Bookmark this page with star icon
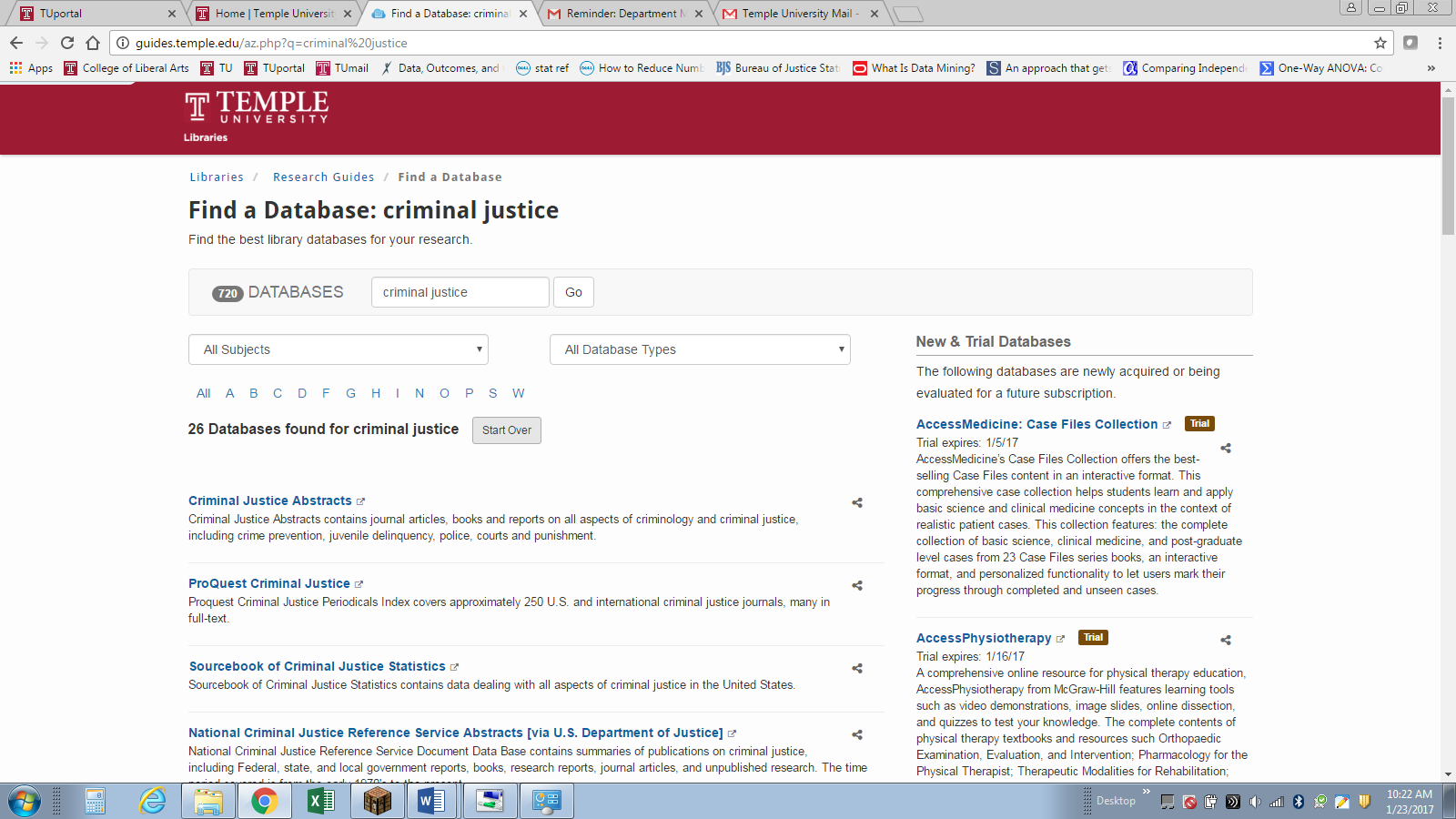 tap(1380, 43)
